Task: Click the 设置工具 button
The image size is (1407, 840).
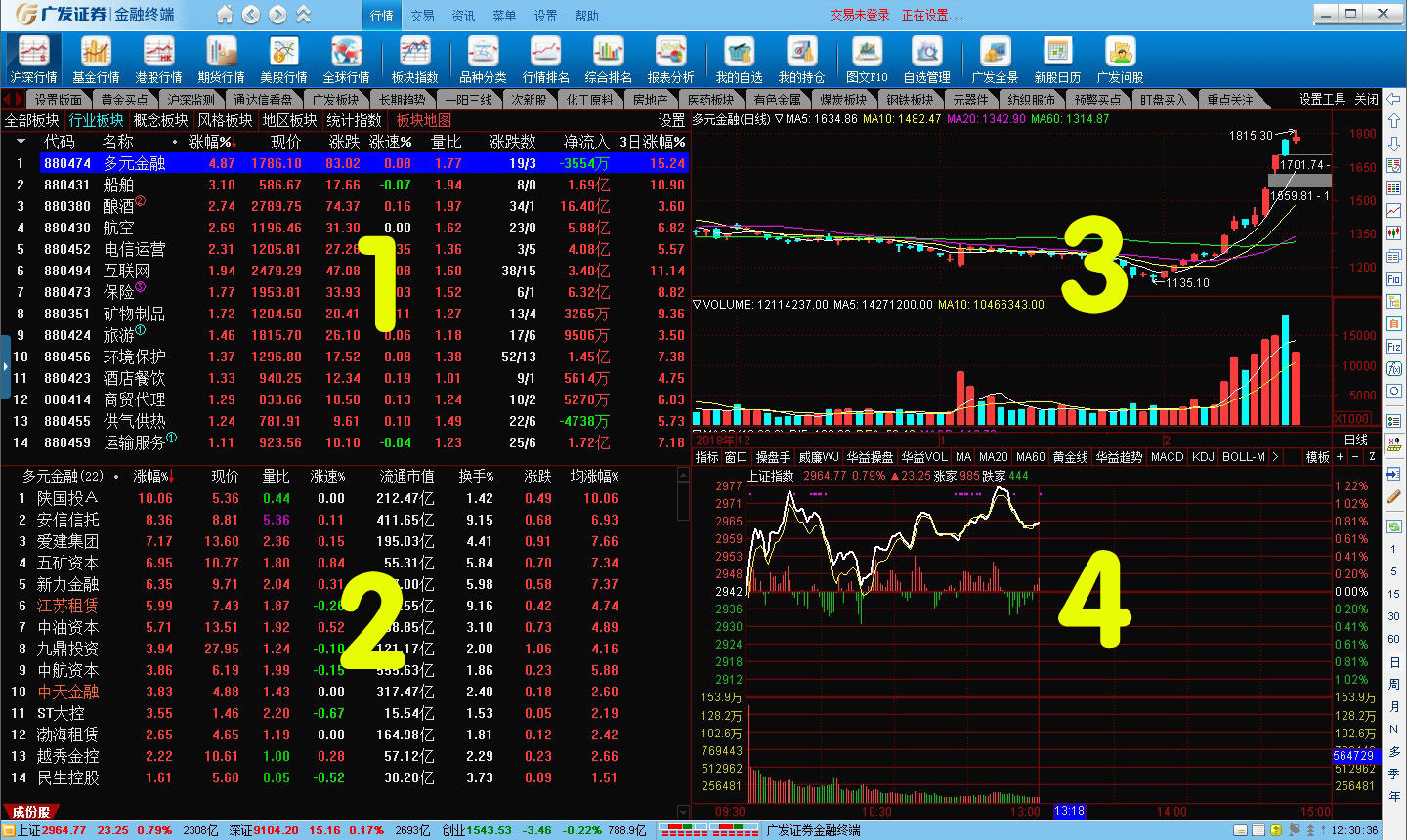Action: pos(1323,99)
